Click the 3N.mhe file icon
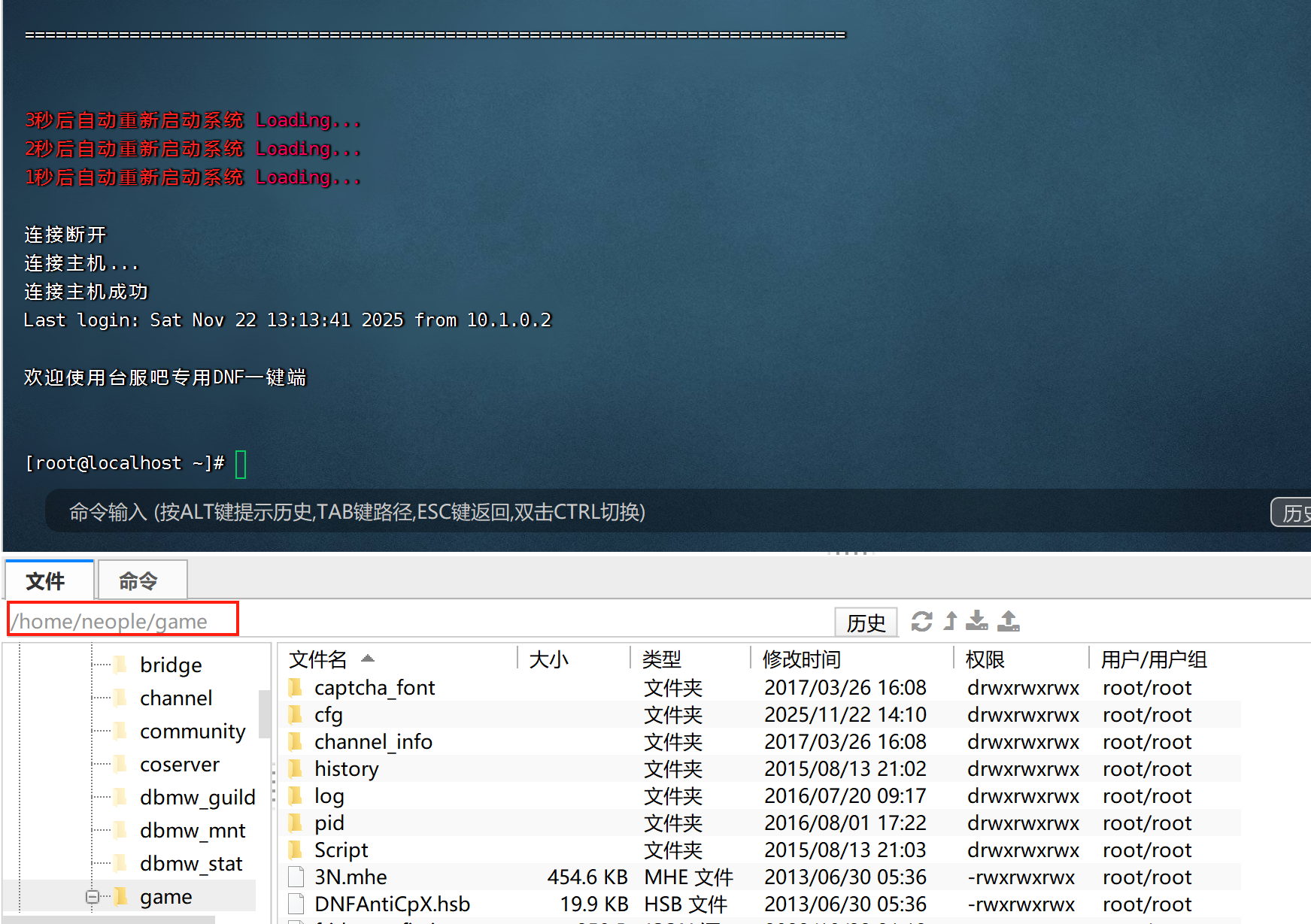Screen dimensions: 1311x924 coord(296,877)
